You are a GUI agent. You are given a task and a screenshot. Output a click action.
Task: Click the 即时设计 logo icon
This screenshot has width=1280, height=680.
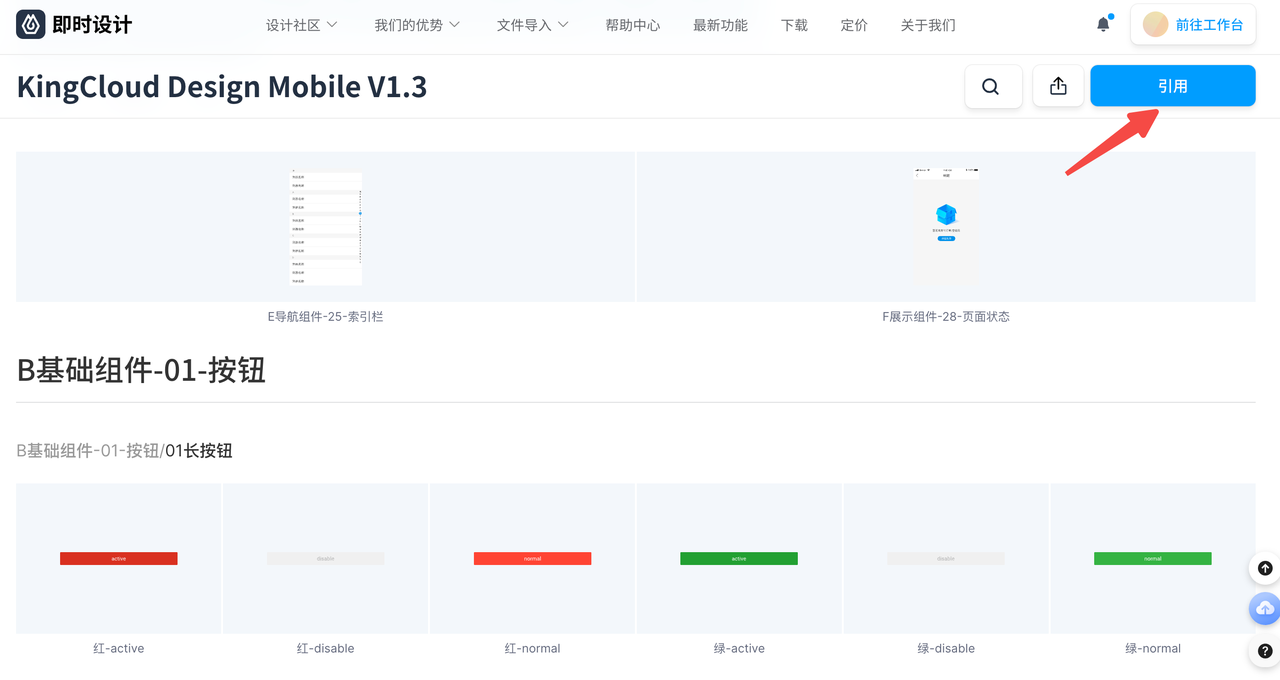click(31, 25)
